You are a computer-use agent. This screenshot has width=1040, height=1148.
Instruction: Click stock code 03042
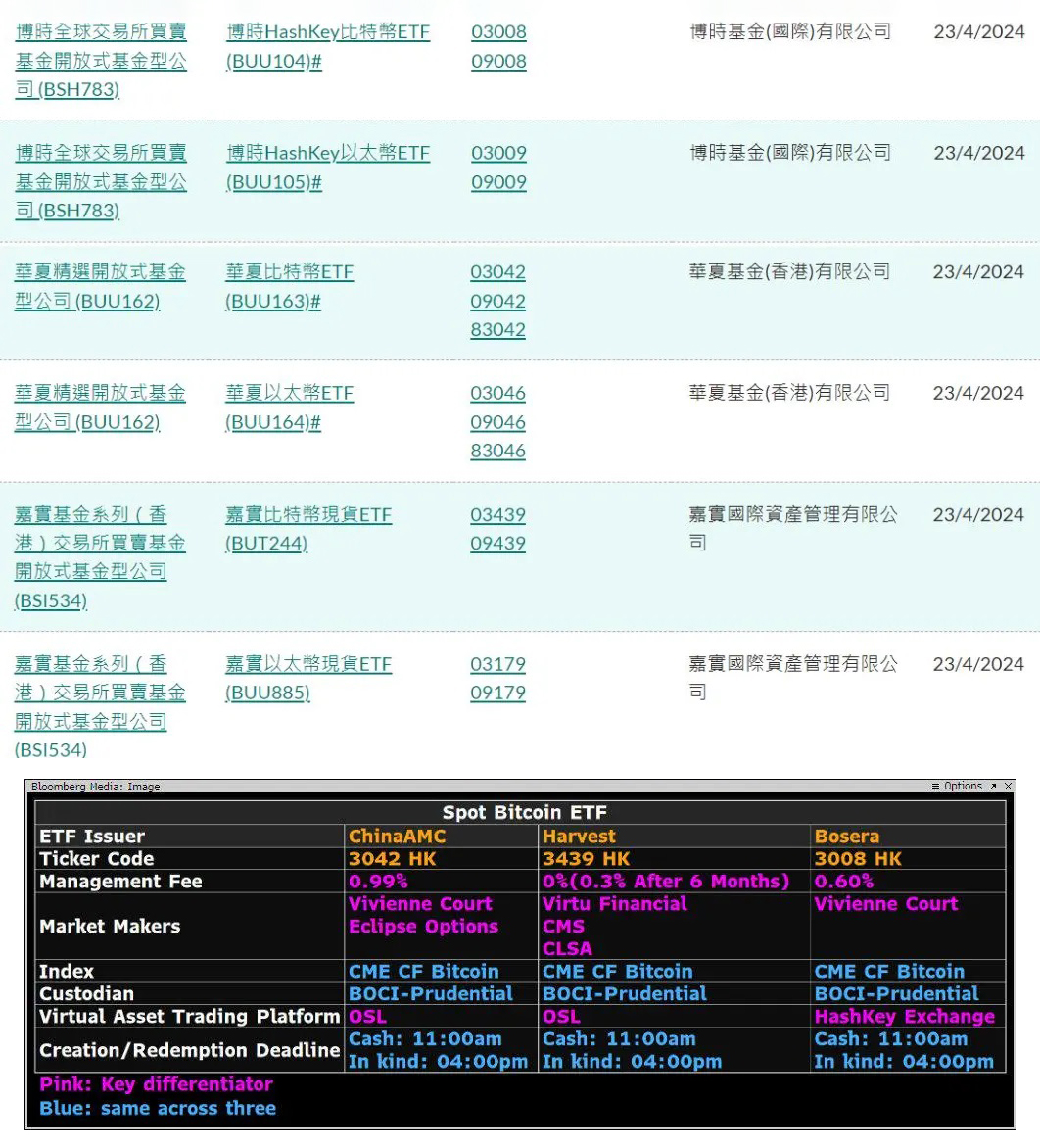[x=497, y=271]
